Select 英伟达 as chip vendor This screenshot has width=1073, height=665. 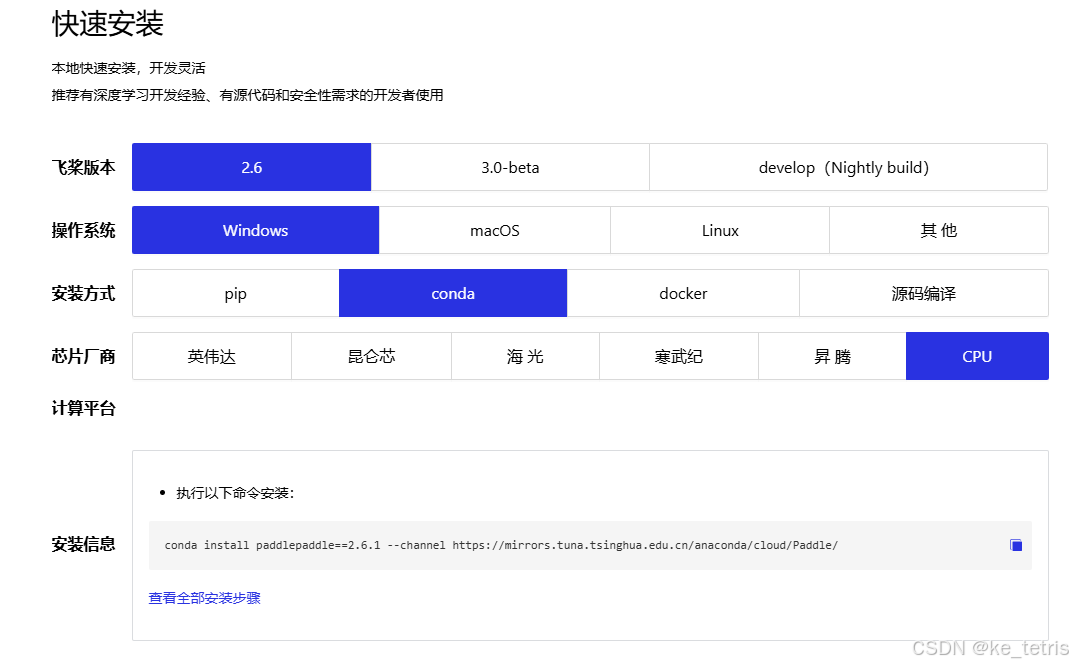tap(211, 356)
